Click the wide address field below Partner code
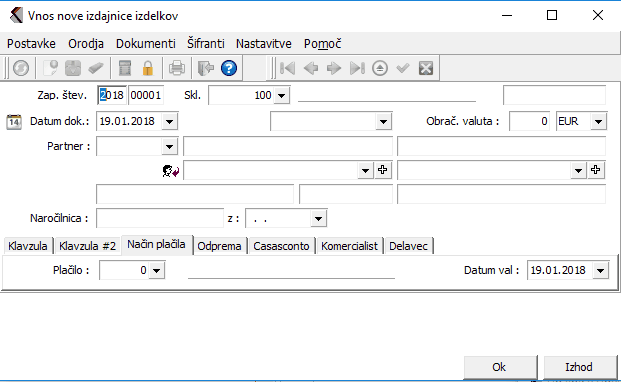This screenshot has height=382, width=621. [195, 194]
